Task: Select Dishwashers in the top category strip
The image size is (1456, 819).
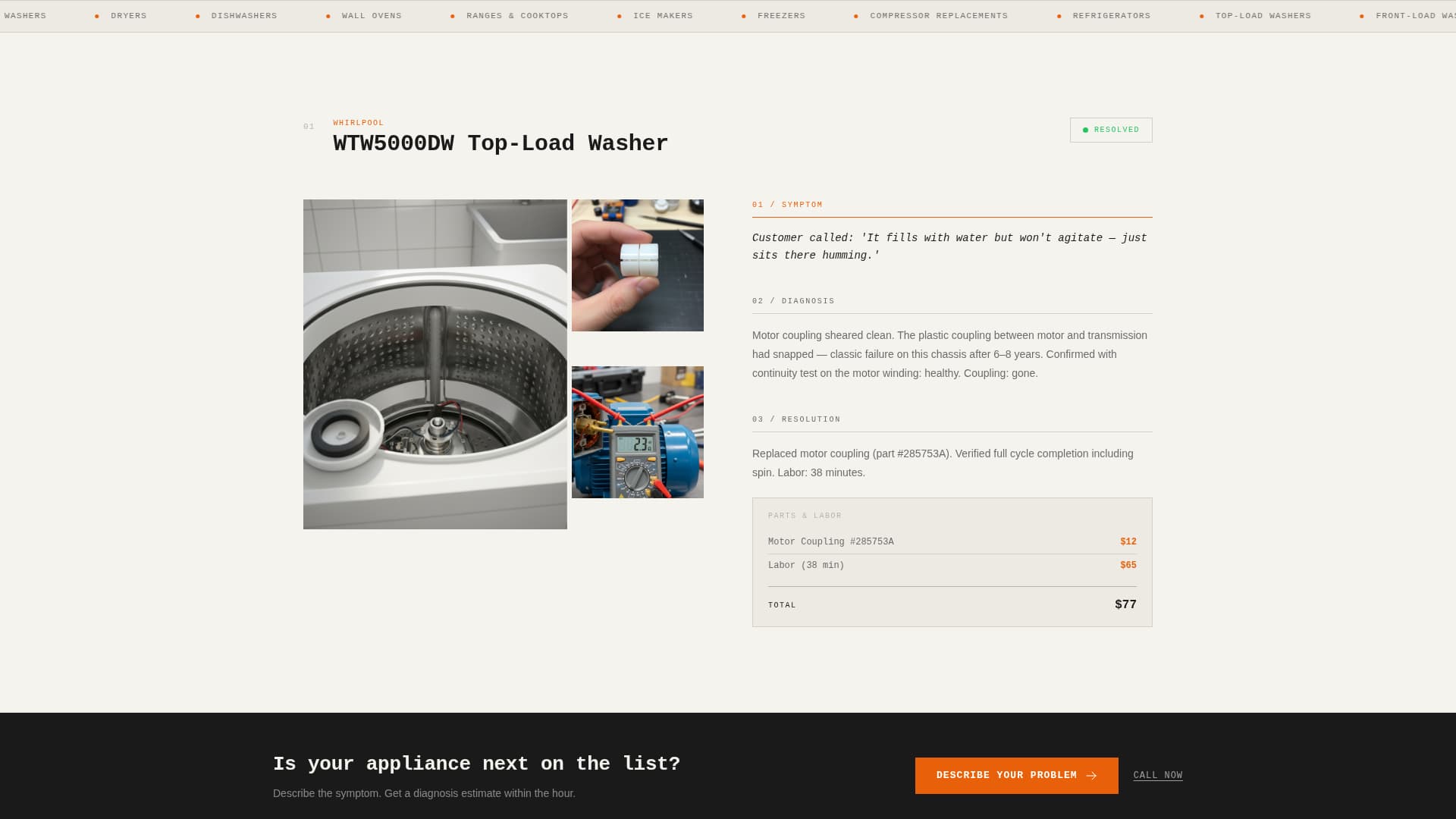Action: pyautogui.click(x=244, y=16)
